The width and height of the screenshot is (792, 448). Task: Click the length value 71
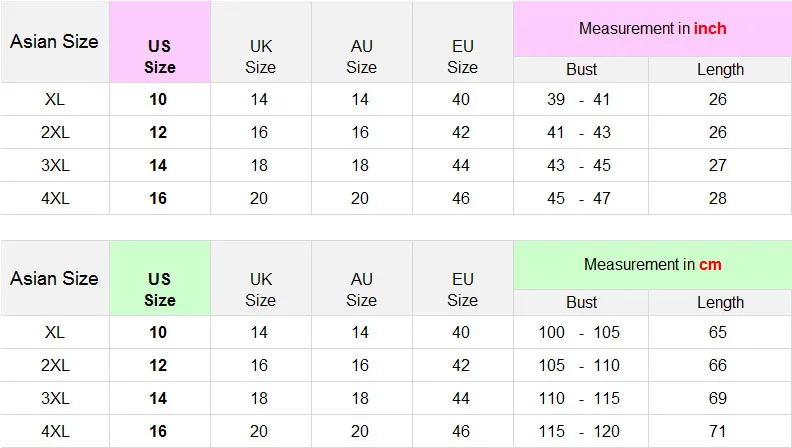(718, 431)
